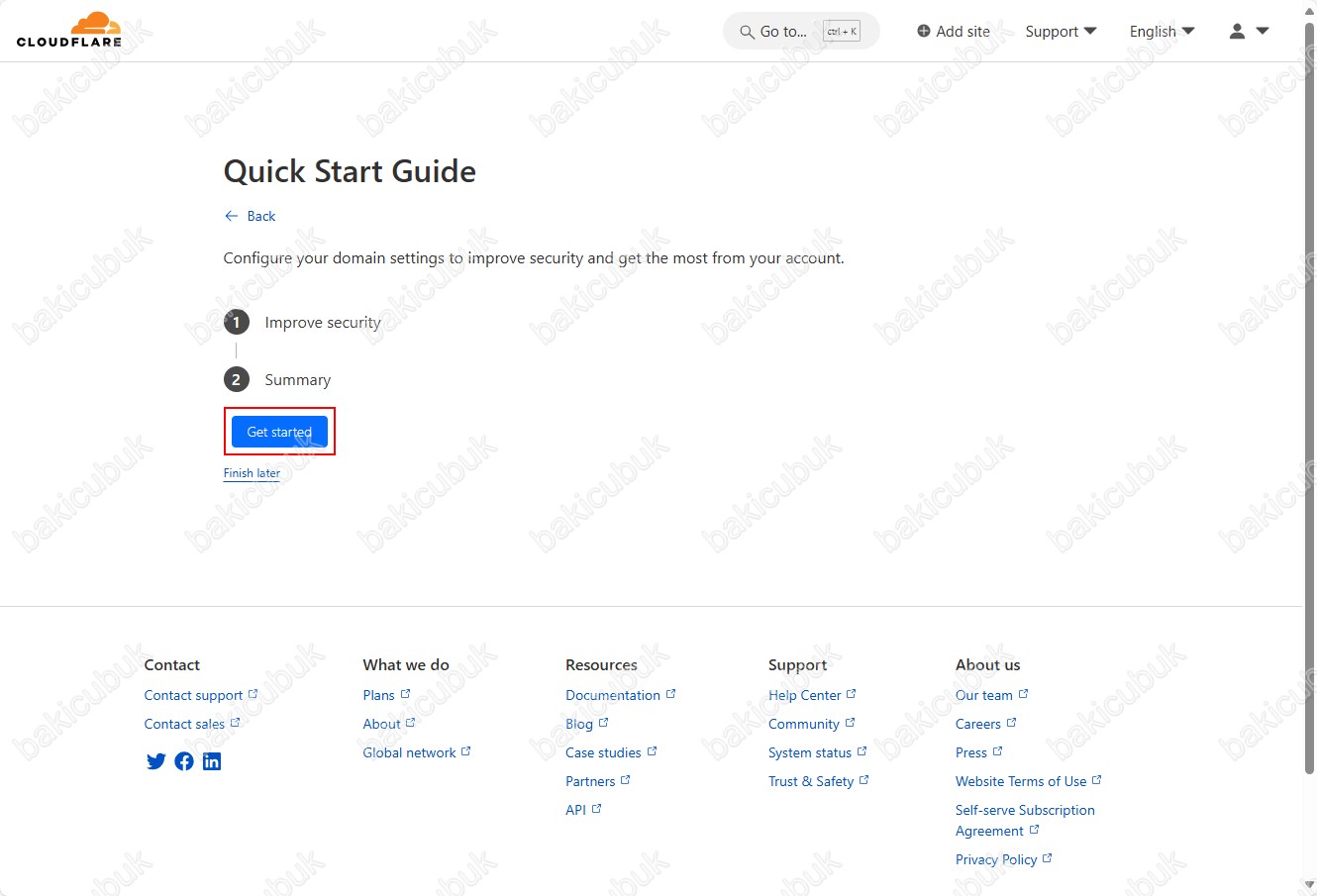The height and width of the screenshot is (896, 1317).
Task: Open the Privacy Policy link
Action: [1003, 859]
